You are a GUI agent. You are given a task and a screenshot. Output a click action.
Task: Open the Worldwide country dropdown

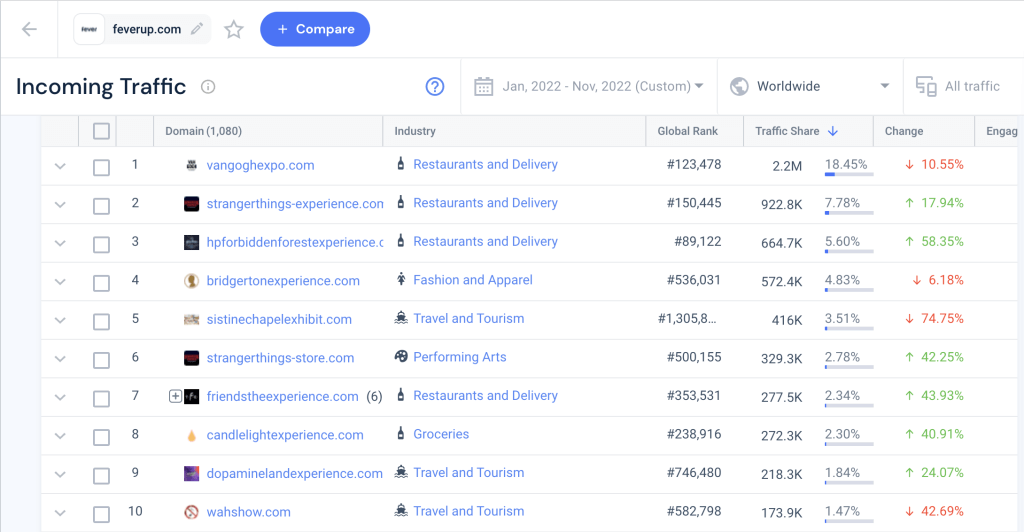point(810,87)
